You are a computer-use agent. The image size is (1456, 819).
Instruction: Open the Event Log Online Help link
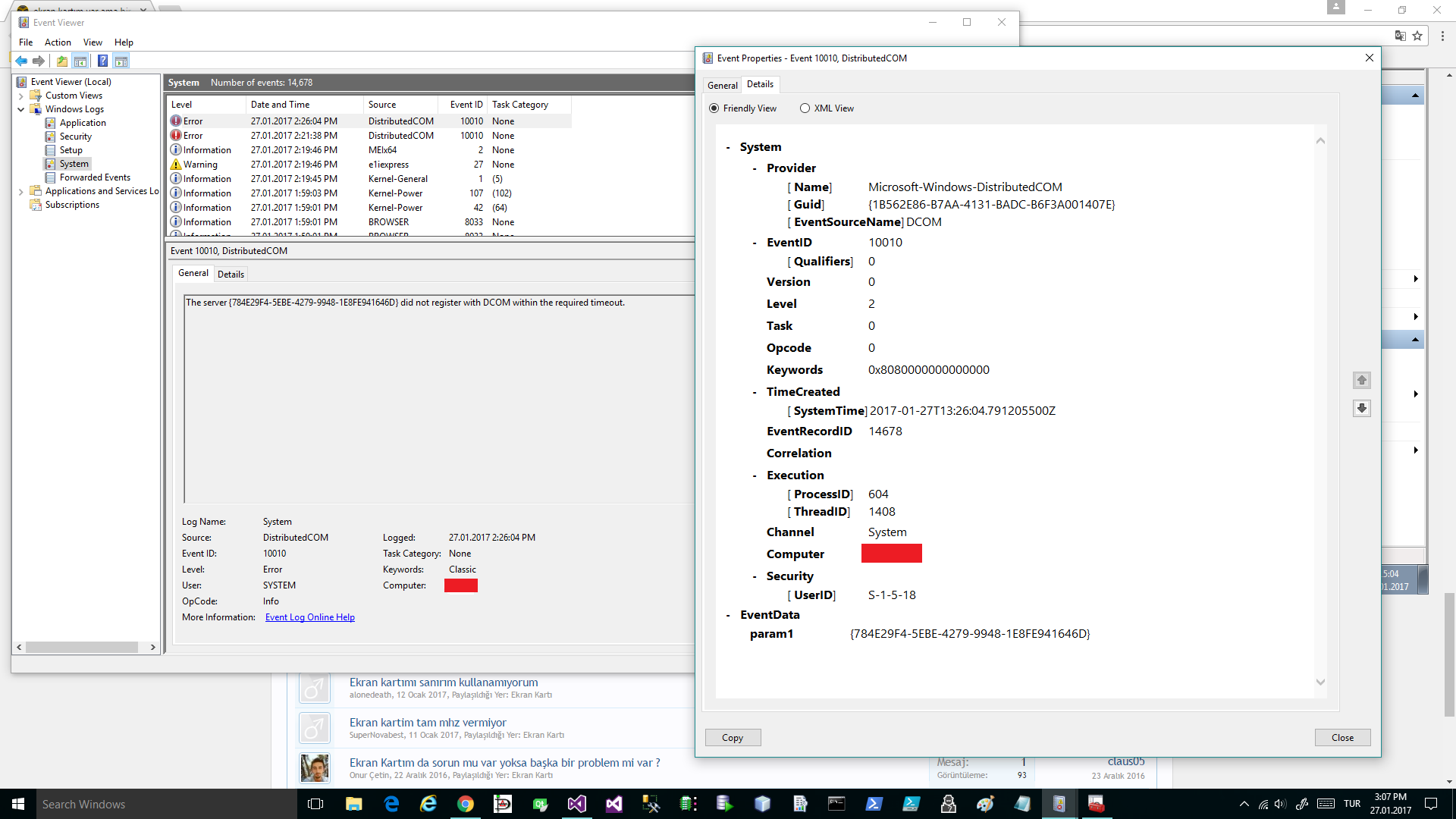pyautogui.click(x=310, y=617)
